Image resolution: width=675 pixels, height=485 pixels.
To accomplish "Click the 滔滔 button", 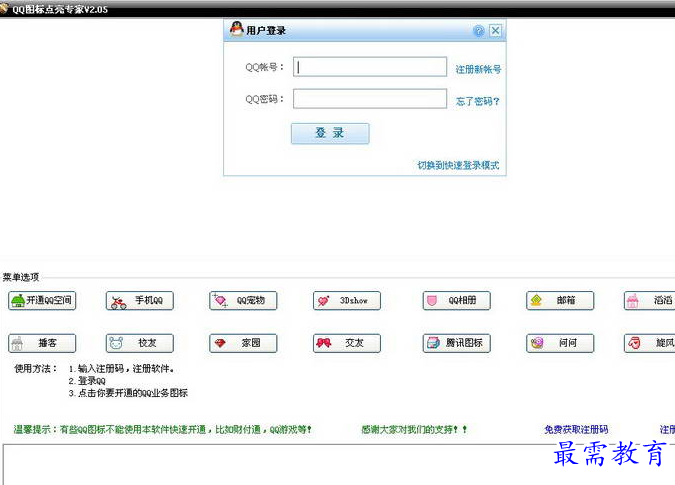I will (x=650, y=300).
